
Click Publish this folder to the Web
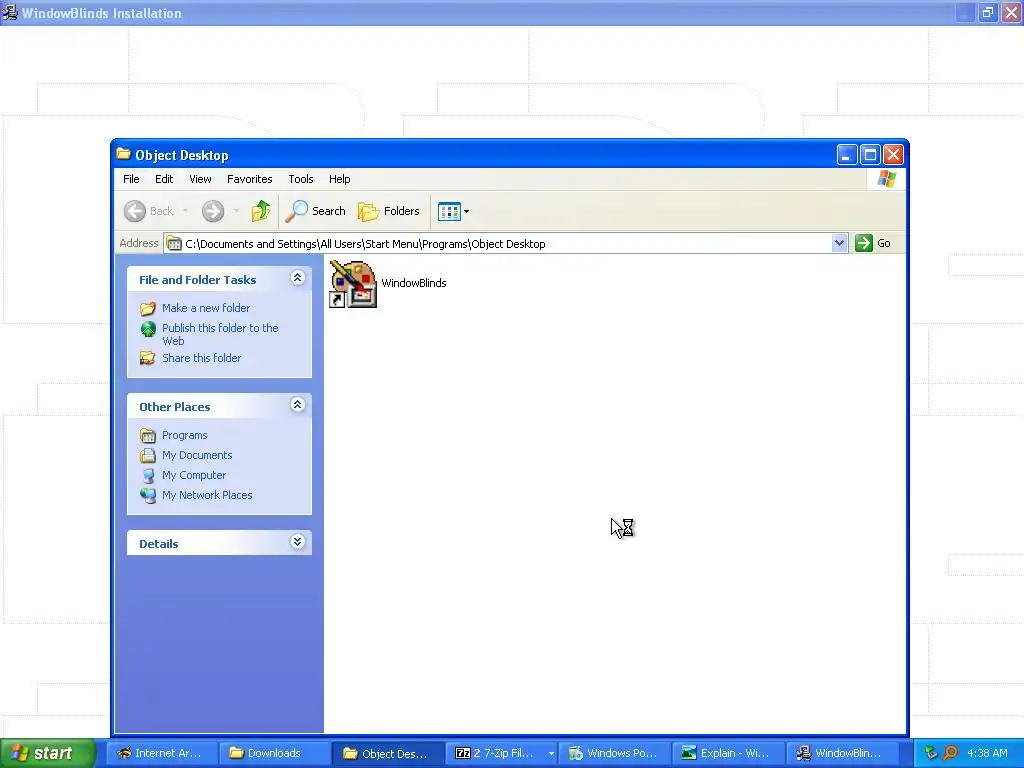[x=220, y=334]
